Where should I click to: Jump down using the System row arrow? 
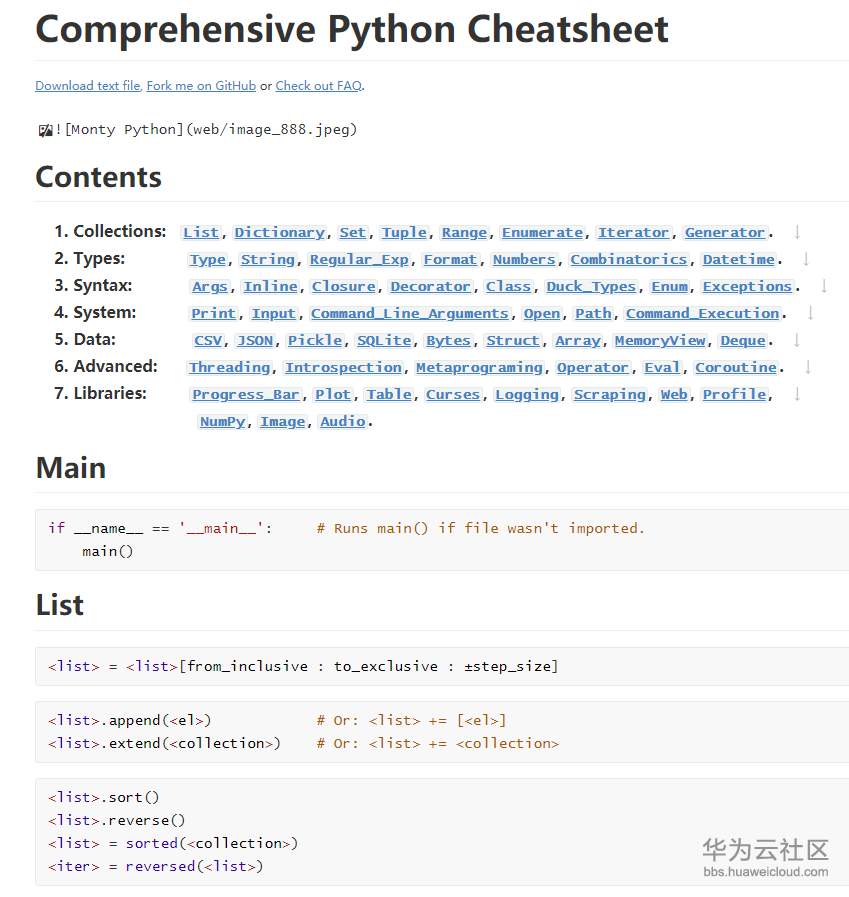click(x=810, y=313)
